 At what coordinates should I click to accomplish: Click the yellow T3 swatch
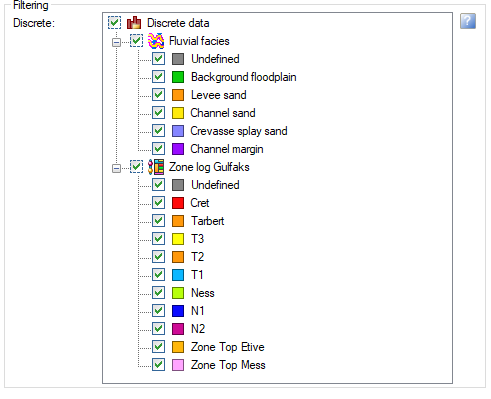click(x=178, y=239)
